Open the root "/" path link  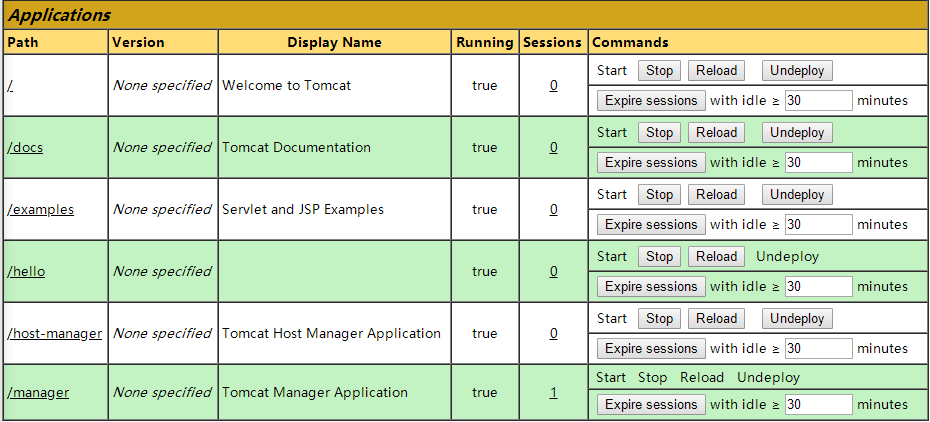[11, 85]
